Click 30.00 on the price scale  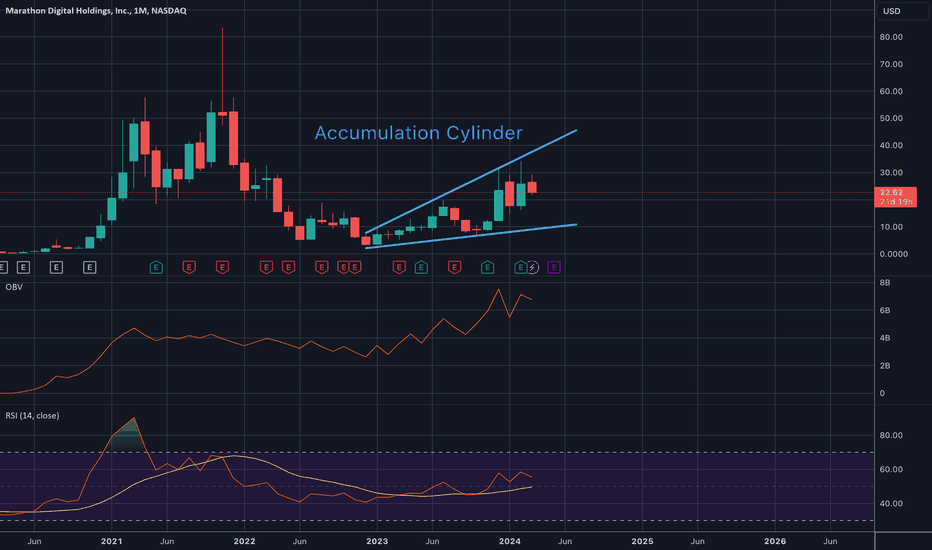(891, 172)
